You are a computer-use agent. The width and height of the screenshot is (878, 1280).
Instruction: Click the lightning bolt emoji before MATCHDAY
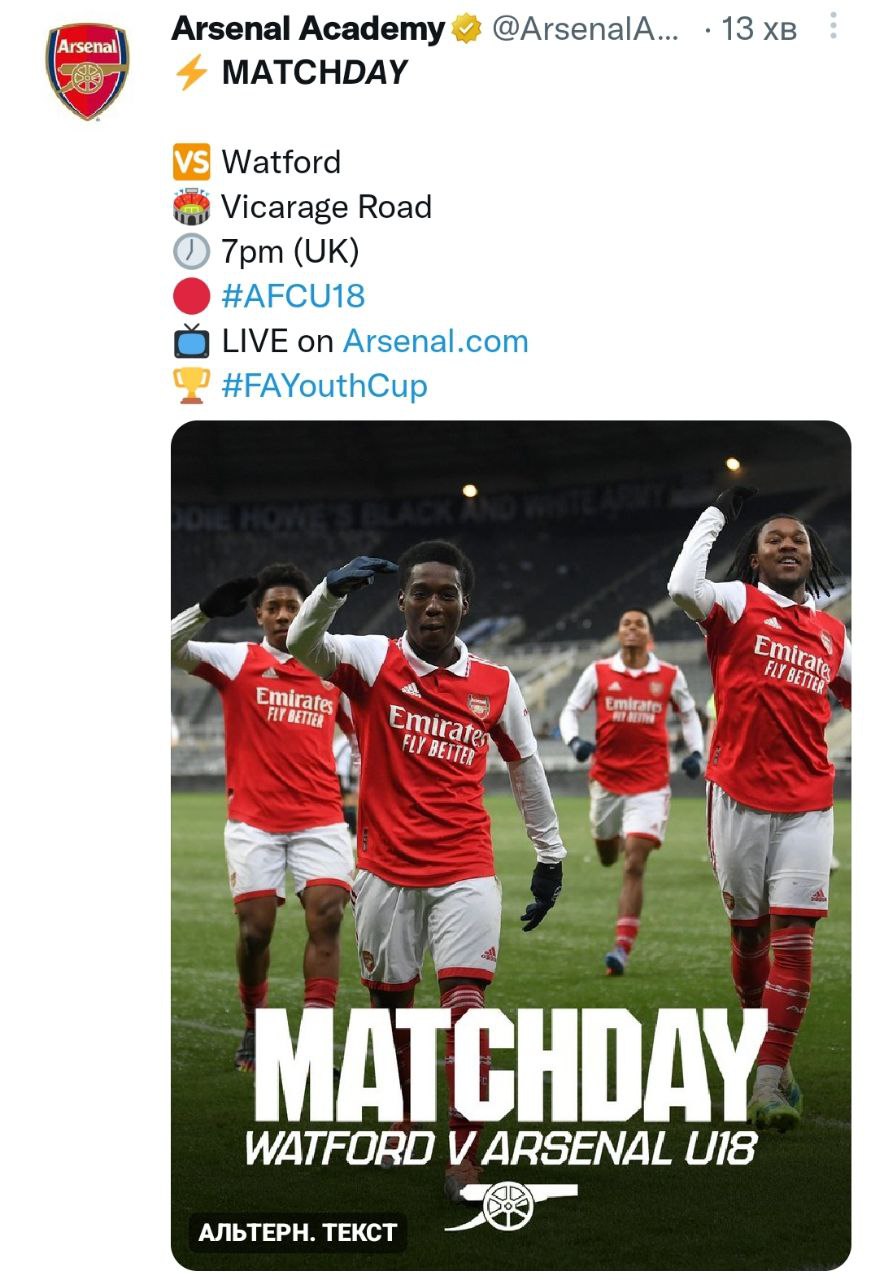click(x=191, y=73)
